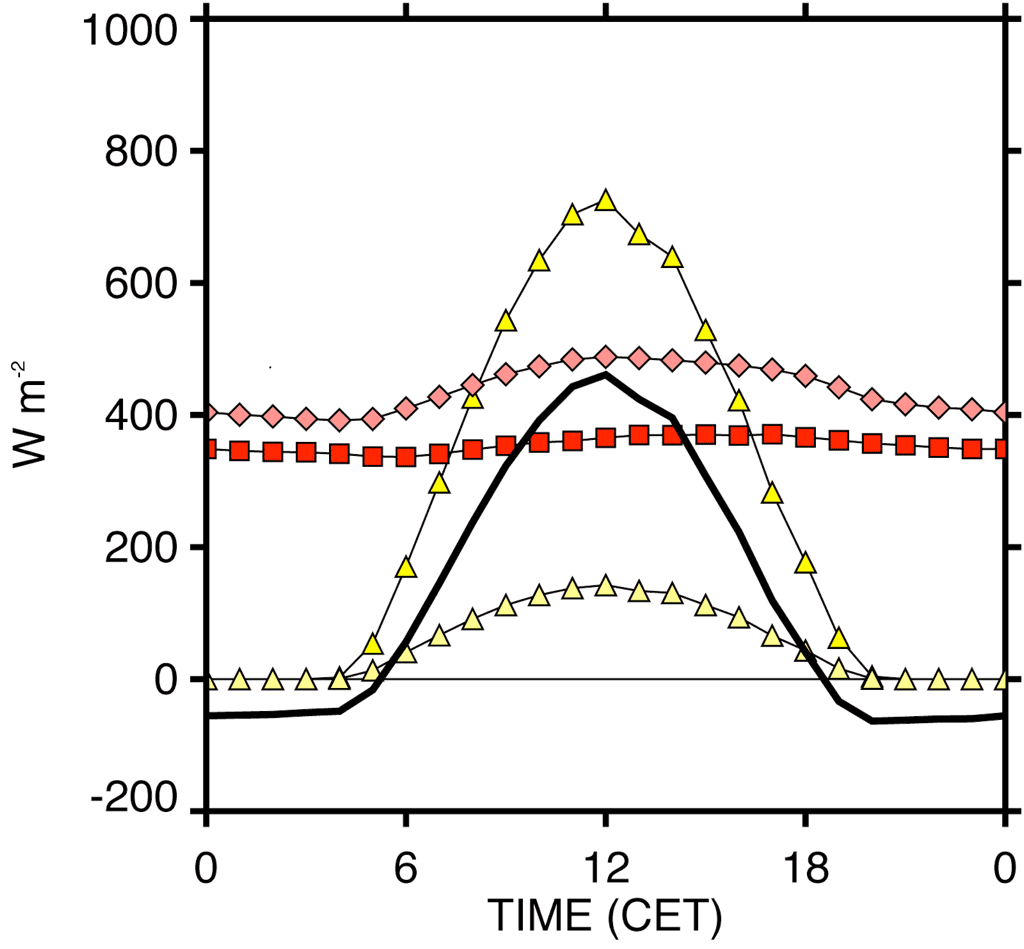Select the pale yellow triangle at hour 12
This screenshot has height=949, width=1024.
[x=605, y=586]
